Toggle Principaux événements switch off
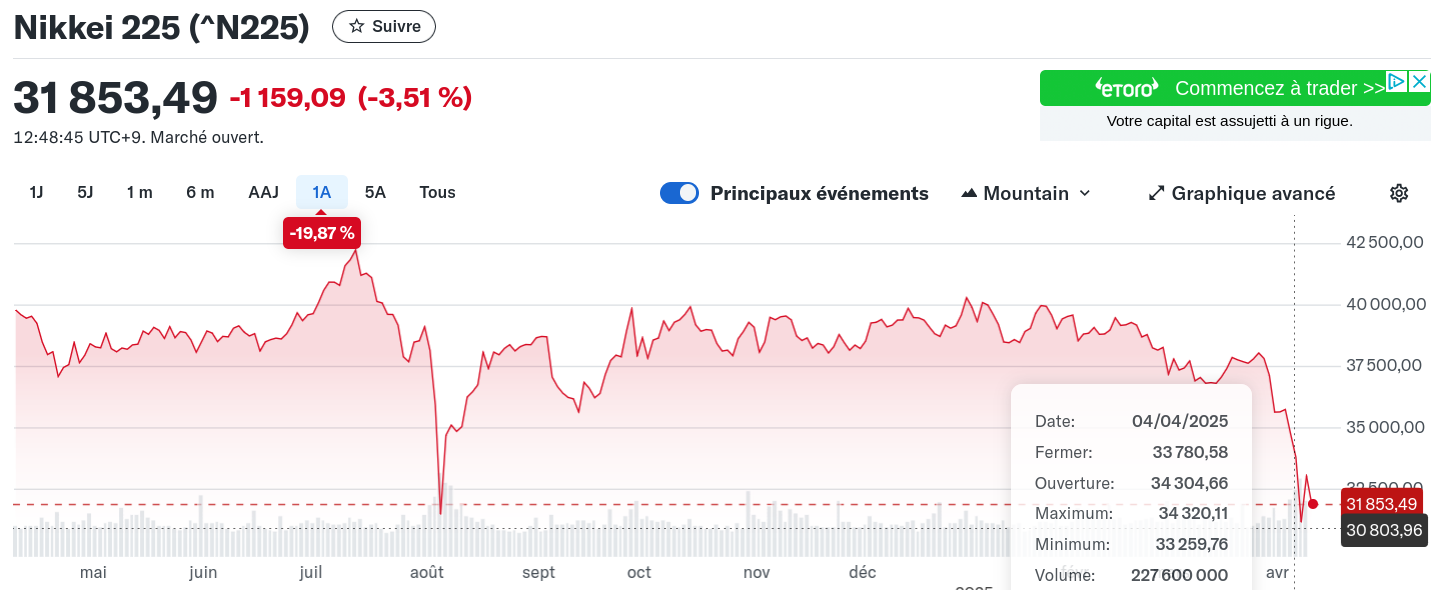Screen dimensions: 1441x590 (679, 193)
